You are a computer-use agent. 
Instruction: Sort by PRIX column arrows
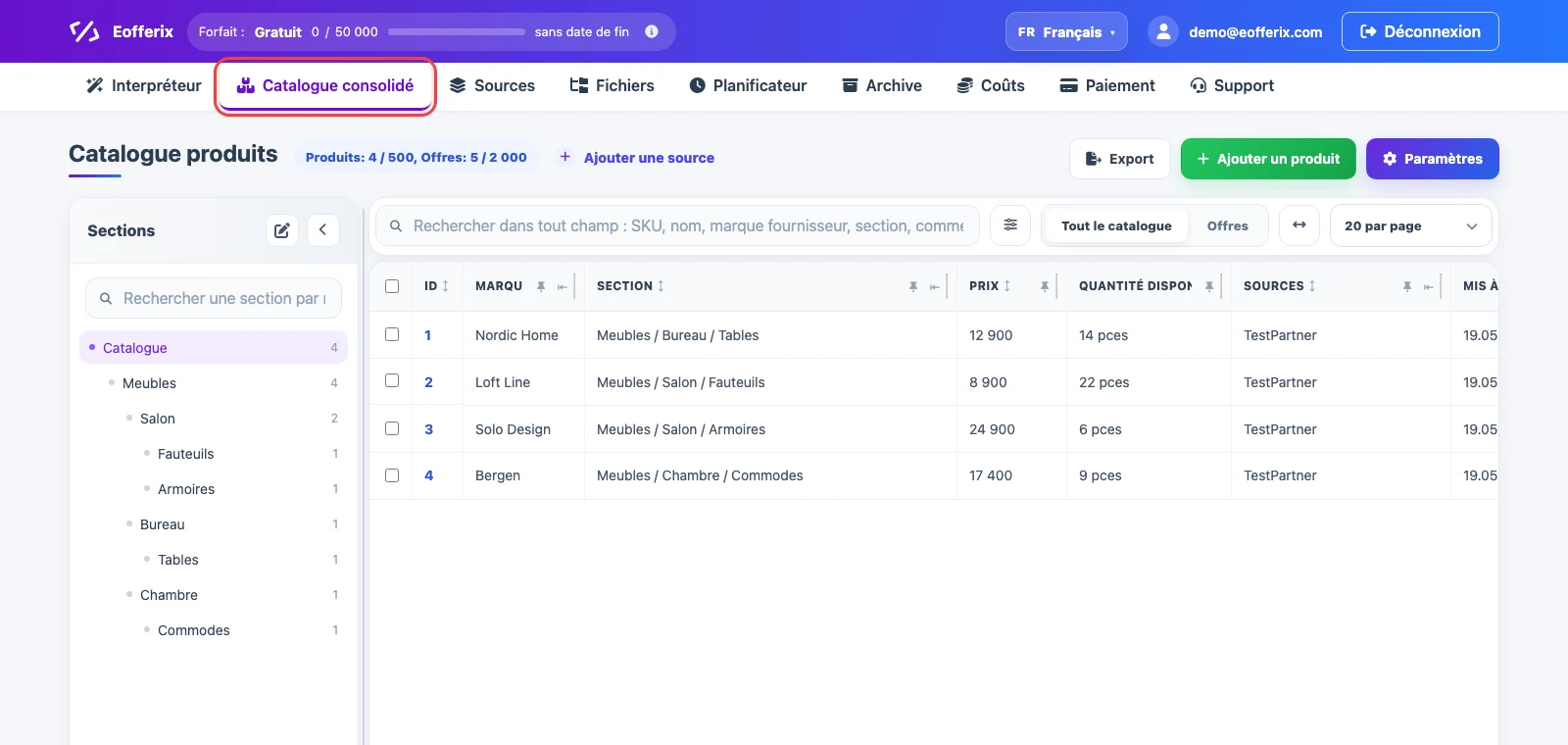(x=1007, y=286)
